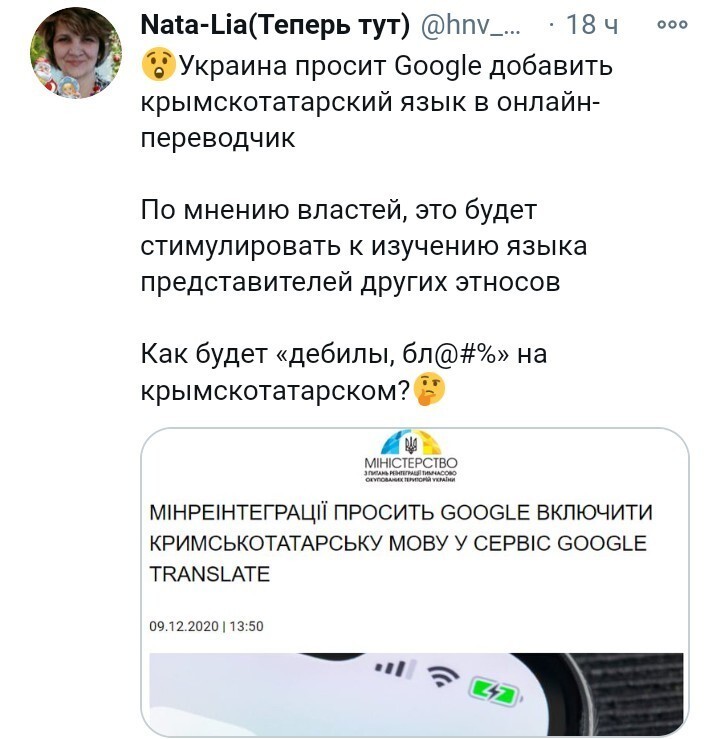Click the Wi-Fi icon in the photo
Image resolution: width=720 pixels, height=739 pixels.
(x=443, y=677)
